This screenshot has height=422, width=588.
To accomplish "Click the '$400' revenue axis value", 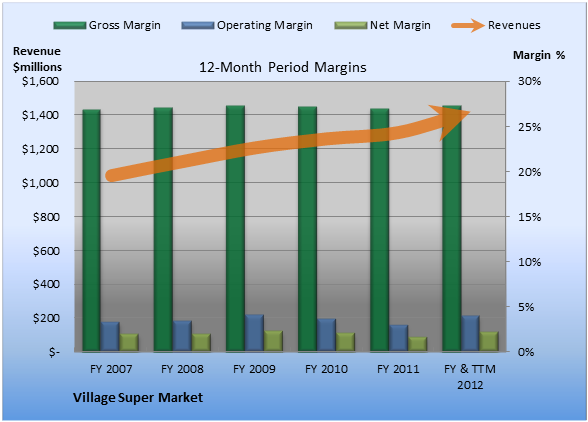I will 46,284.
